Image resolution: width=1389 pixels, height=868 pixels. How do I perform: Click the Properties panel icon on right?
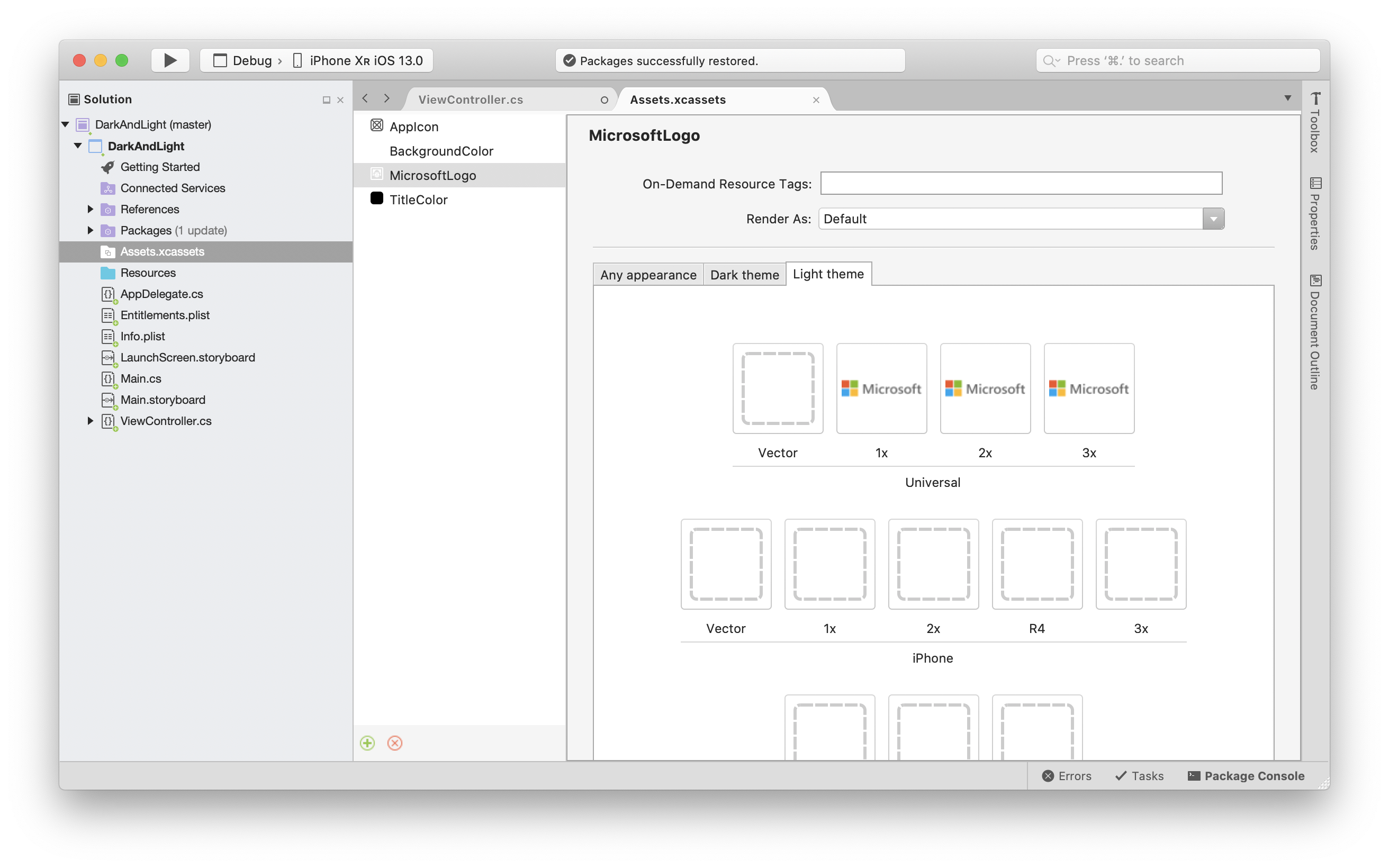coord(1317,208)
